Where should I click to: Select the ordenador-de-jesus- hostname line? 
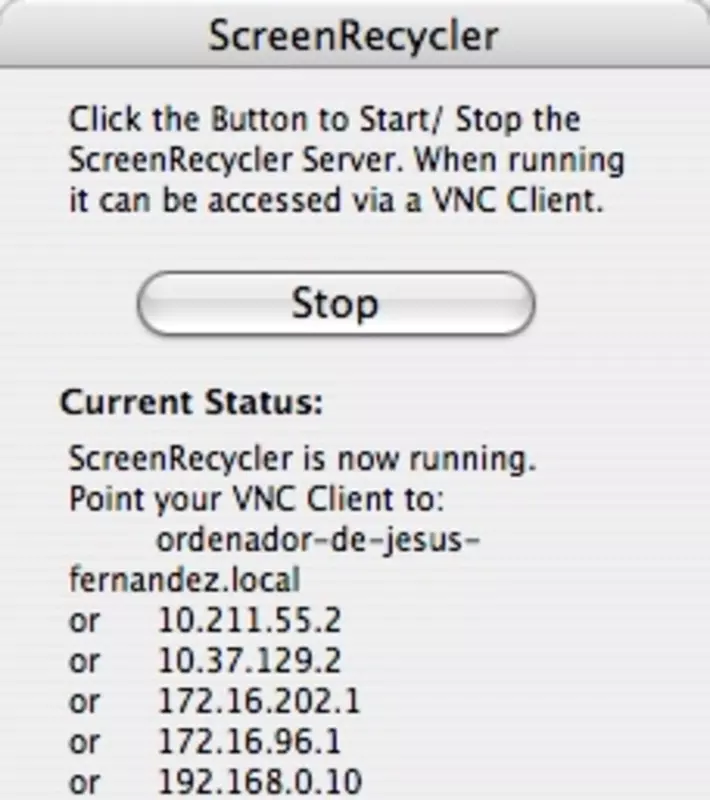pos(318,540)
